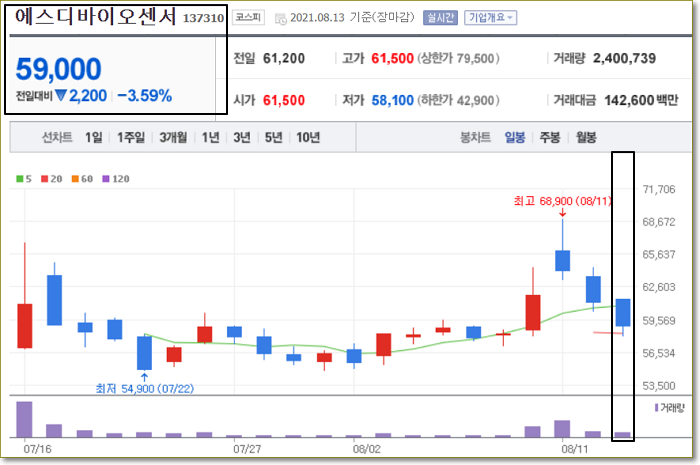Switch to the 주봉 weekly candle chart
This screenshot has width=700, height=465.
click(550, 137)
